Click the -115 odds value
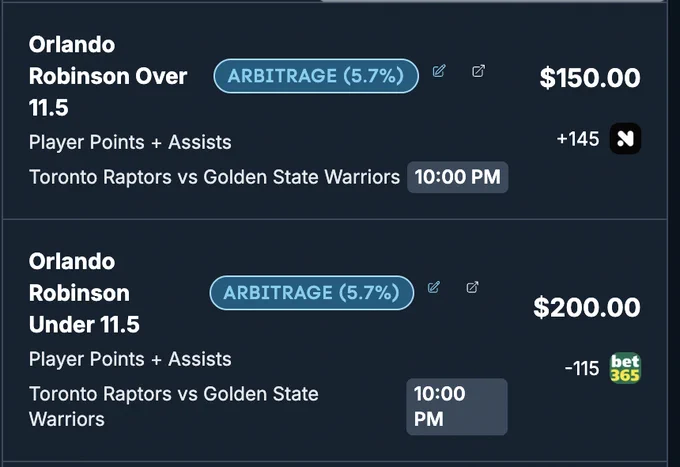The height and width of the screenshot is (467, 680). pyautogui.click(x=582, y=369)
